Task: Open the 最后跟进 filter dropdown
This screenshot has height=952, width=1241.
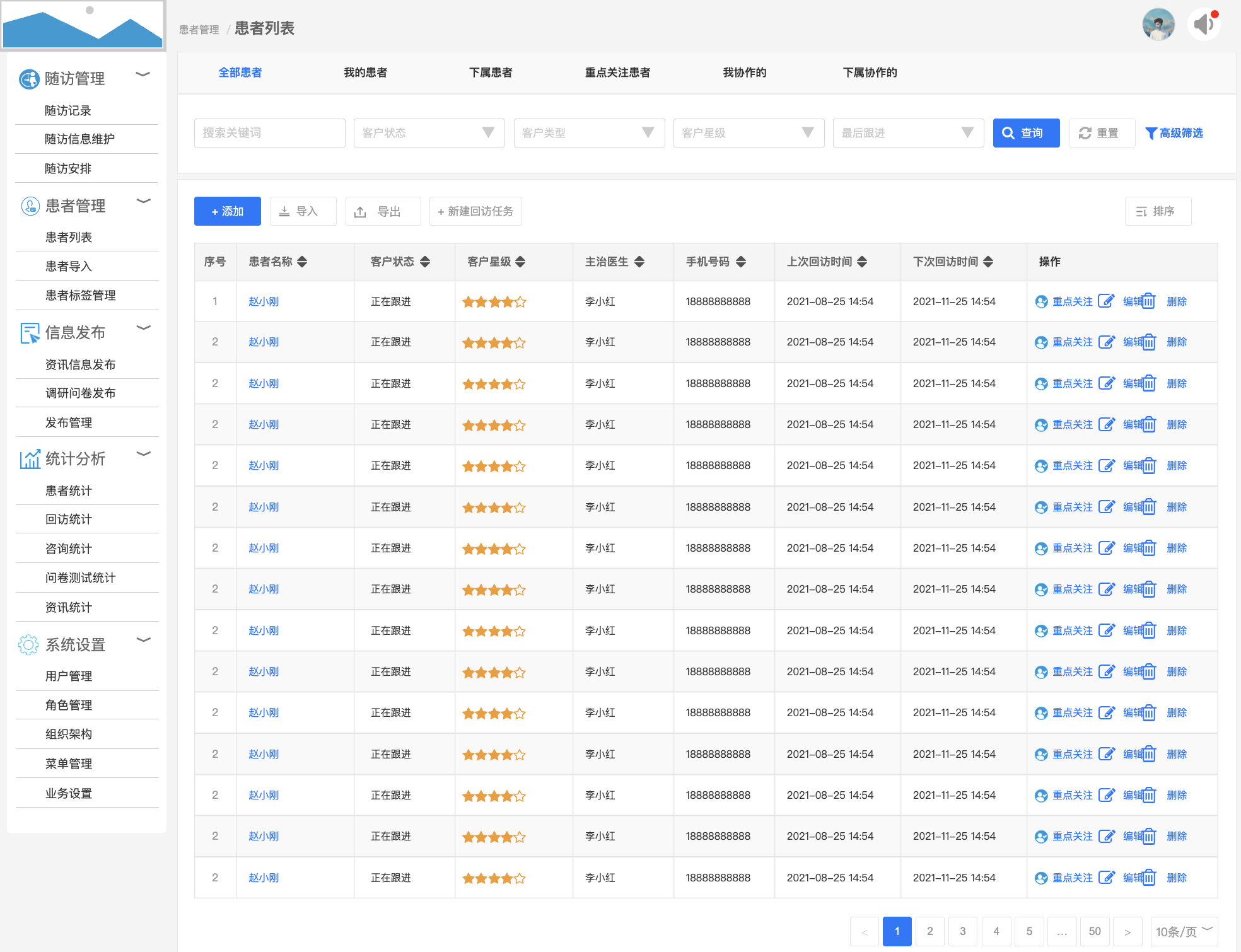Action: pos(909,133)
